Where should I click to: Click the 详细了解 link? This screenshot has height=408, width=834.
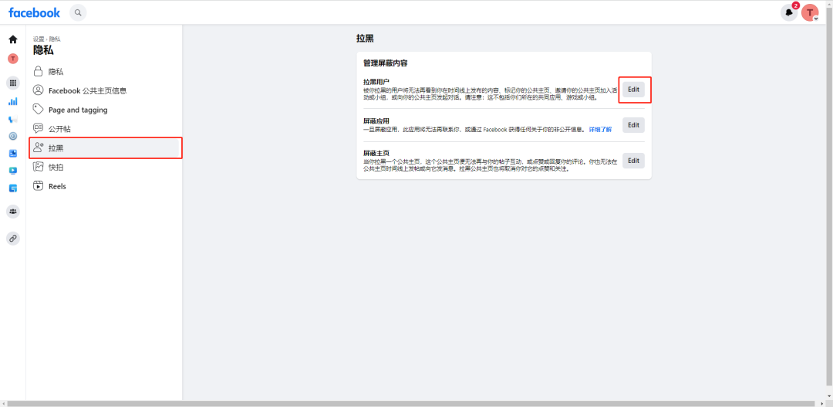(x=600, y=129)
